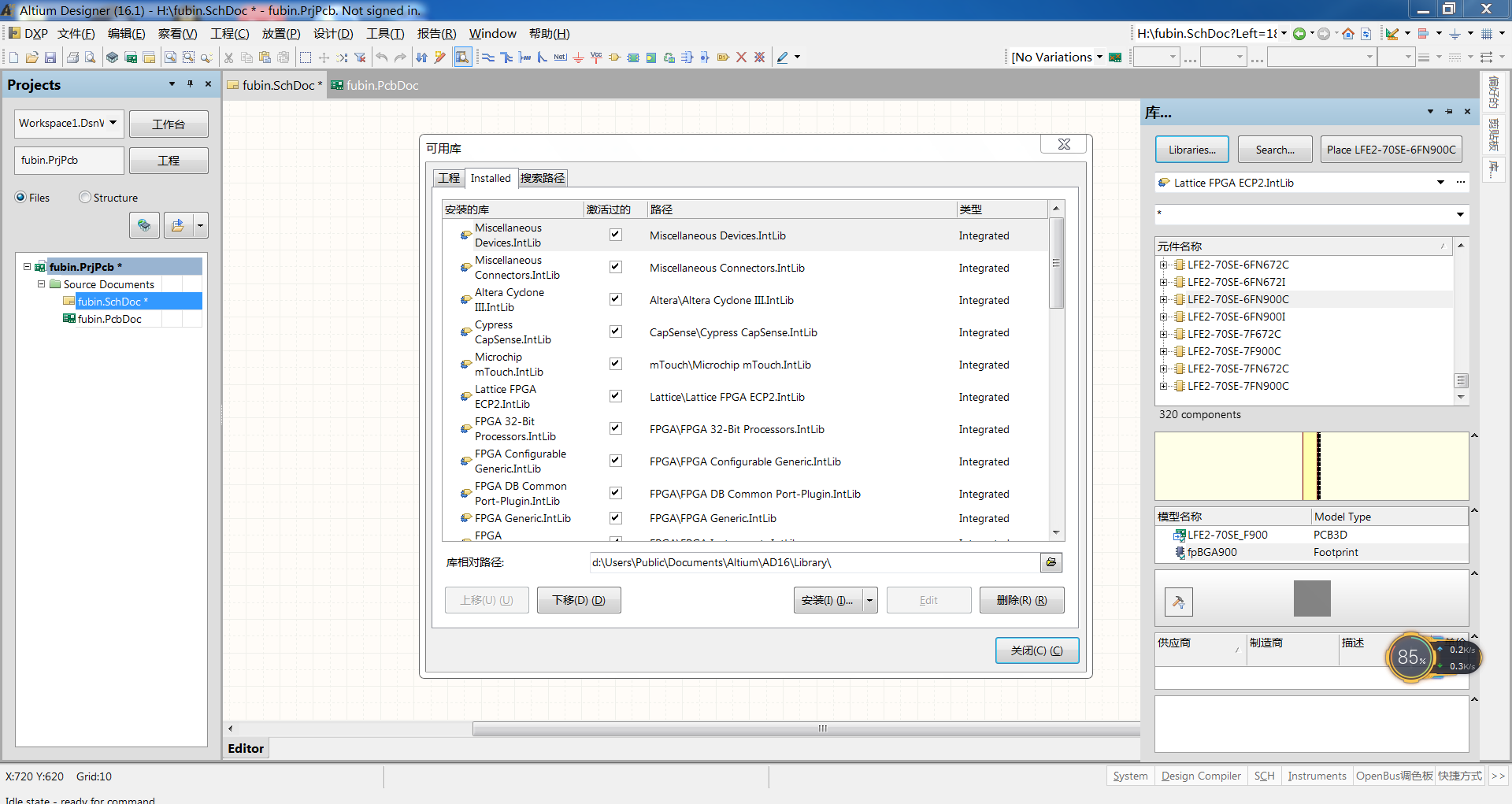Uncheck the Miscellaneous Connectors.IntLib activated checkbox
This screenshot has height=804, width=1512.
616,267
